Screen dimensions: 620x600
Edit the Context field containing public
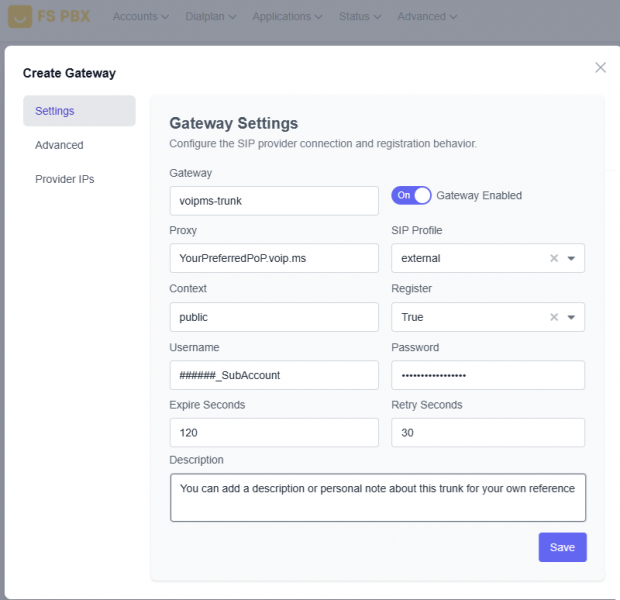point(274,317)
